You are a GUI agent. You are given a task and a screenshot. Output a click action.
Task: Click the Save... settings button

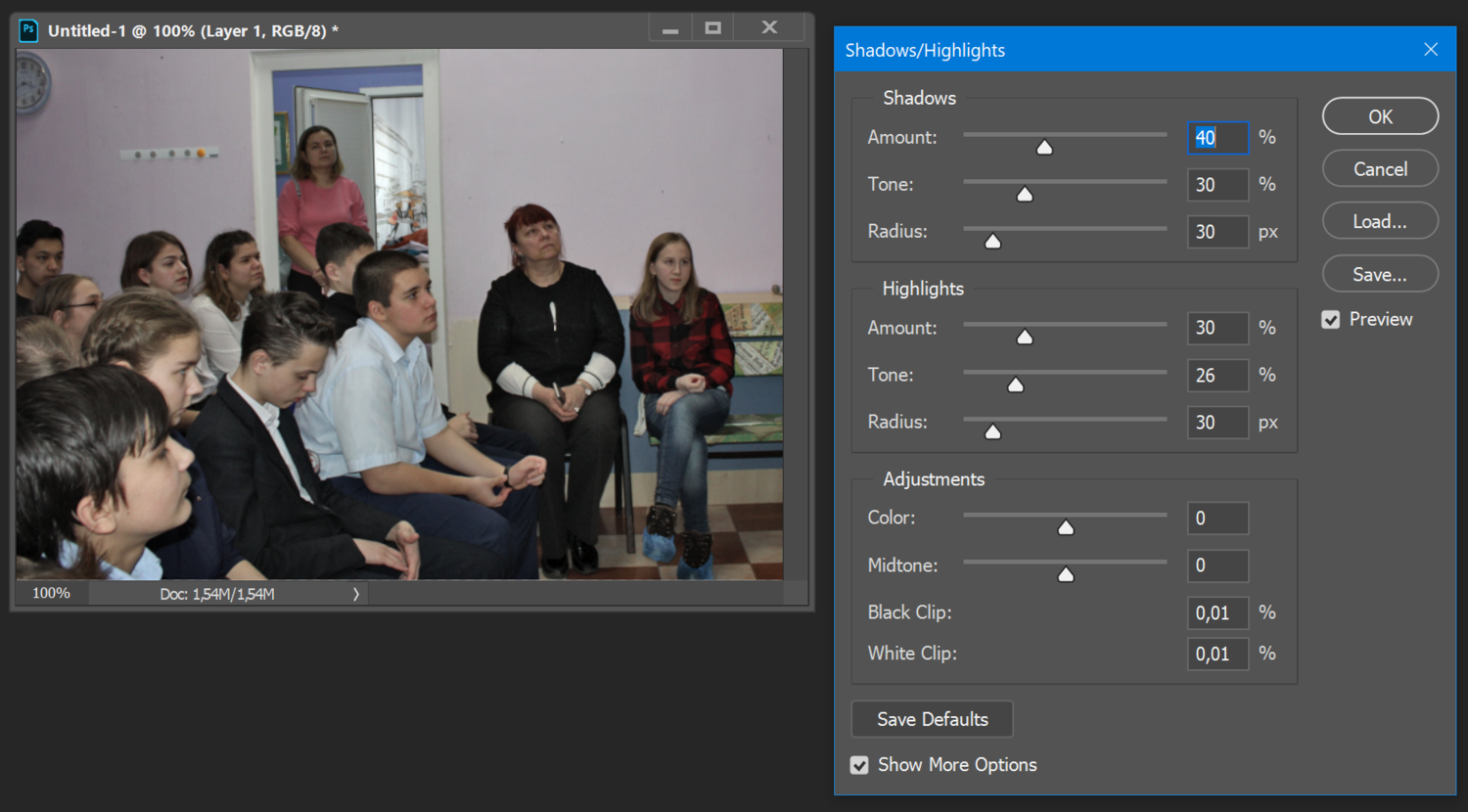click(x=1380, y=275)
